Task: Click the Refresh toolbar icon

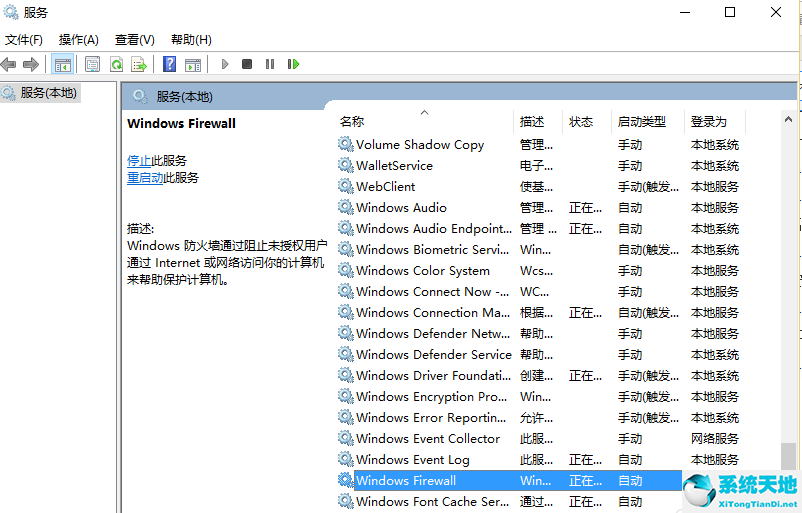Action: pyautogui.click(x=116, y=64)
